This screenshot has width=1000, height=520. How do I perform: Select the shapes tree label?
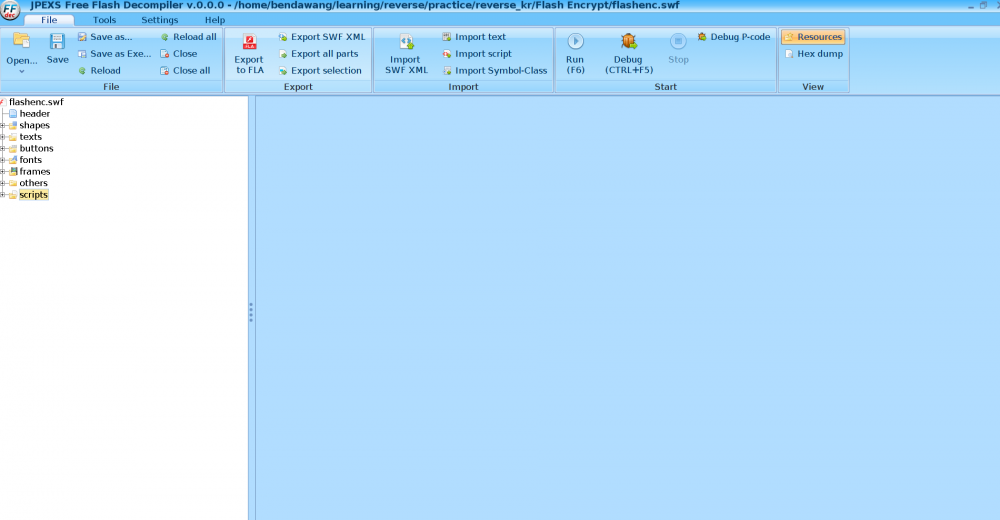[34, 125]
